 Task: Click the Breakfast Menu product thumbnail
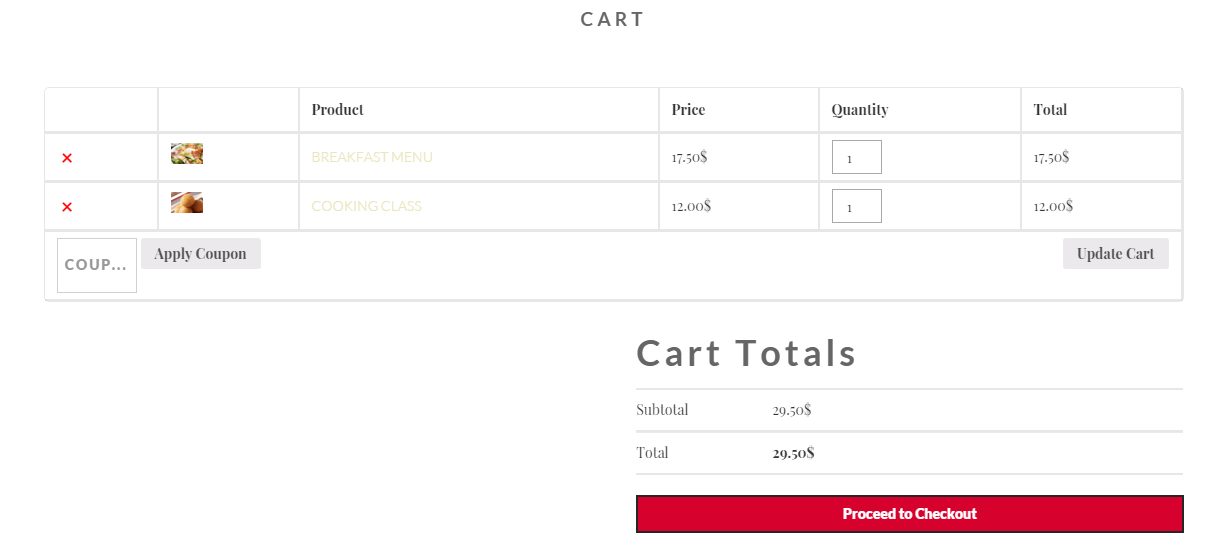(x=187, y=154)
